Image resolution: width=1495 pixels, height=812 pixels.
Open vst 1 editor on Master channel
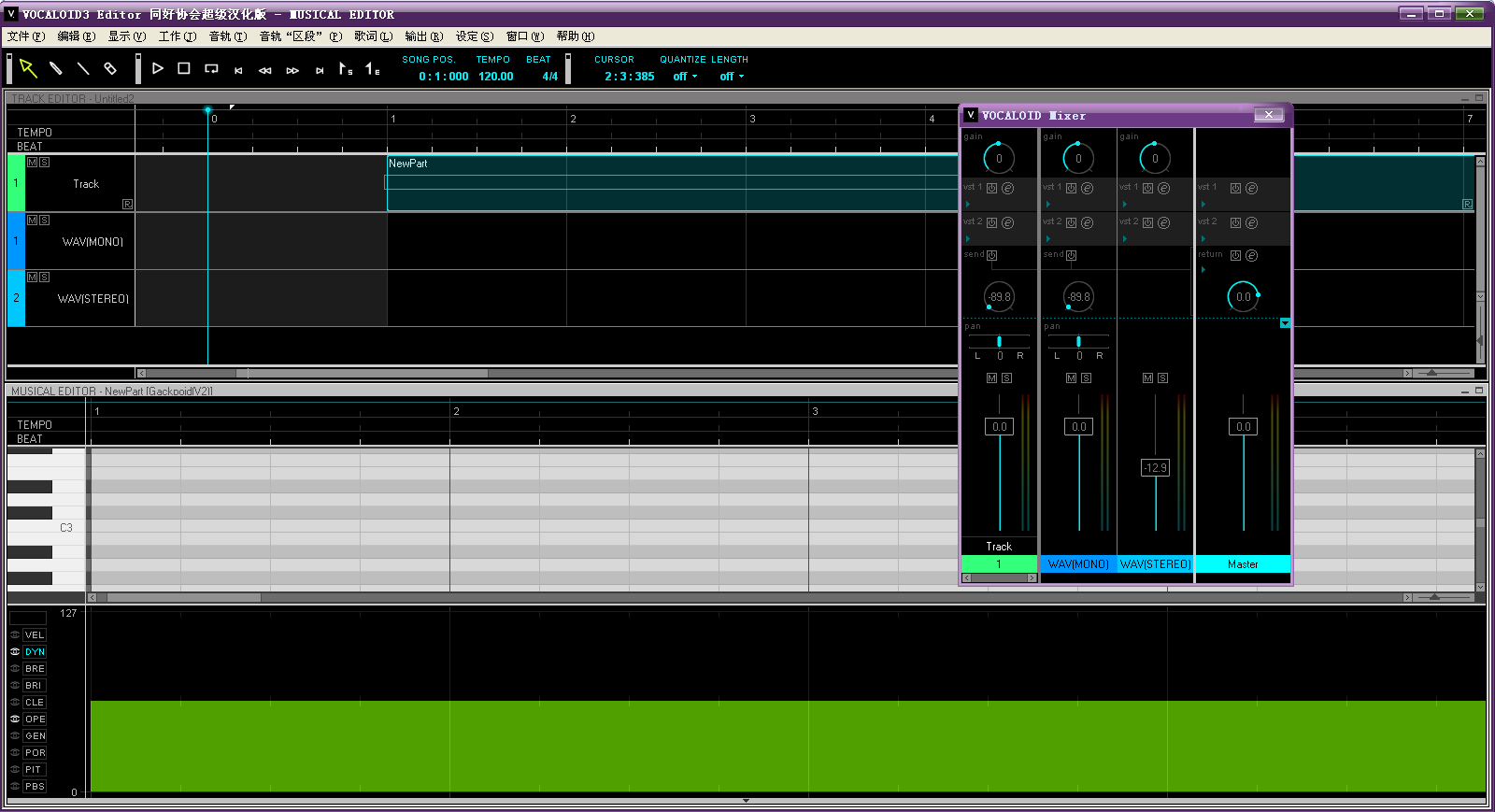pyautogui.click(x=1251, y=188)
